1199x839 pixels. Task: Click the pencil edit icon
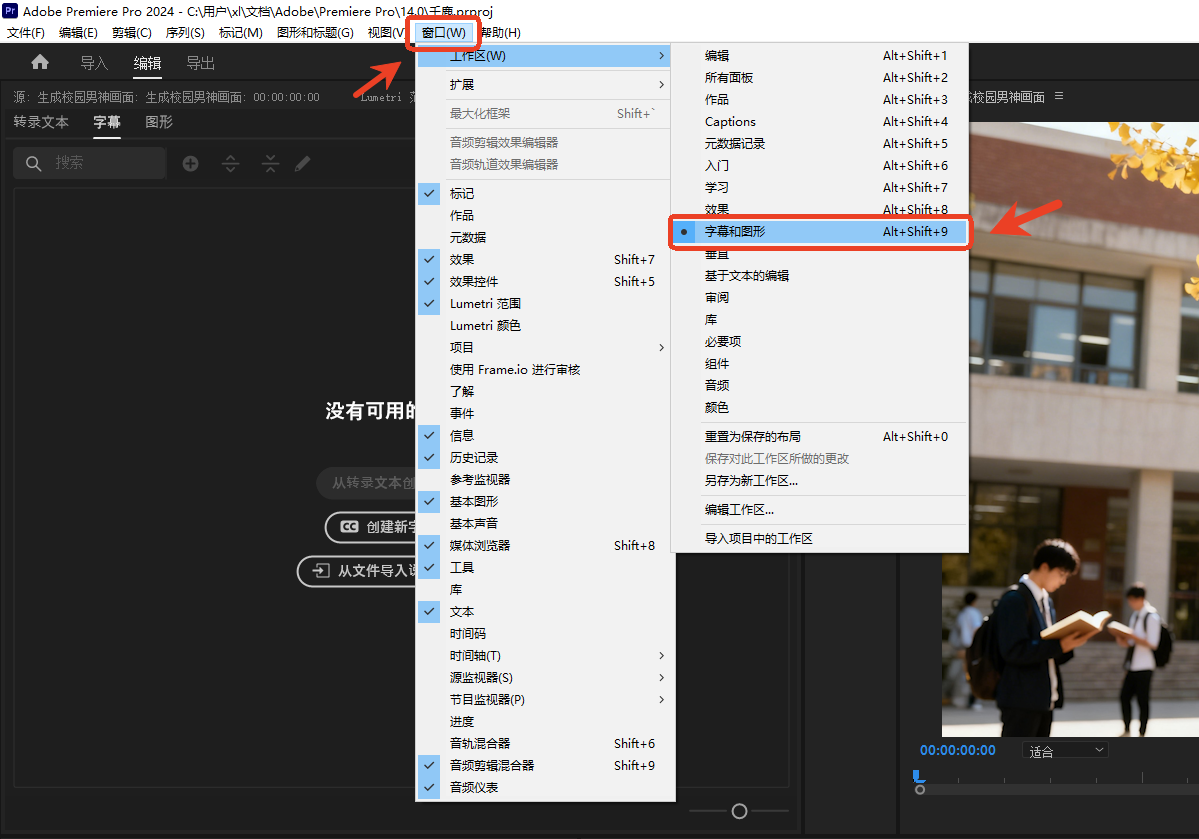[x=303, y=163]
